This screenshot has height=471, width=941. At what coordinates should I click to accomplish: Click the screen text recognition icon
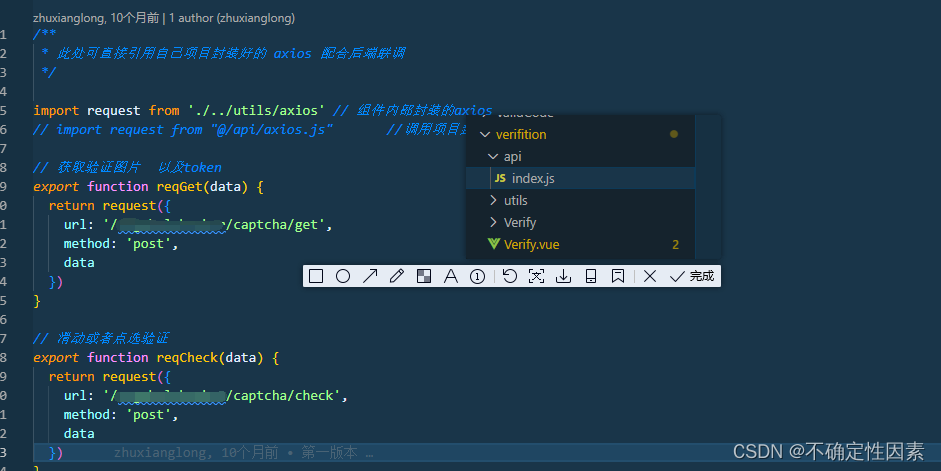pos(537,276)
